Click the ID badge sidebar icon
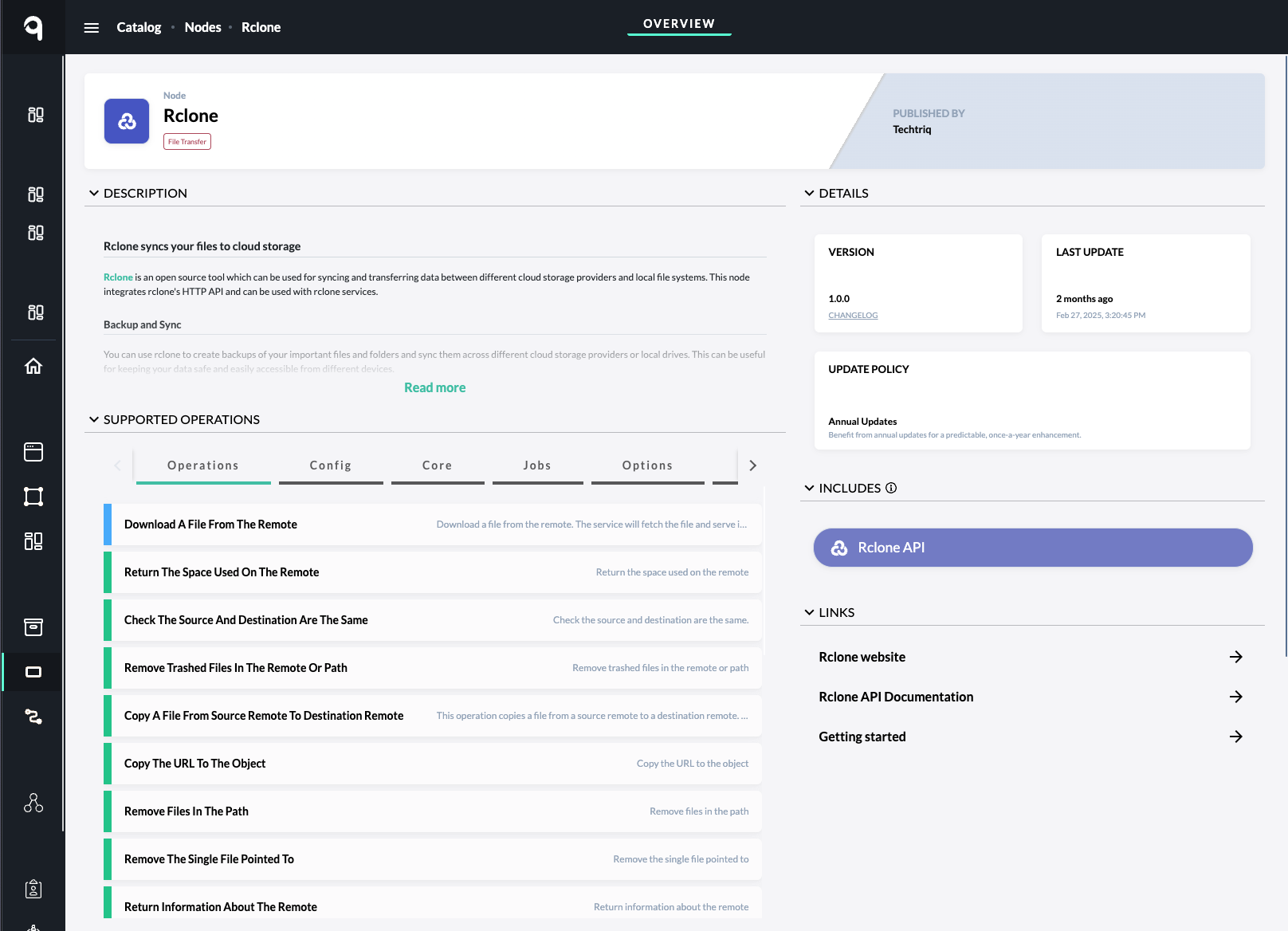 [33, 889]
